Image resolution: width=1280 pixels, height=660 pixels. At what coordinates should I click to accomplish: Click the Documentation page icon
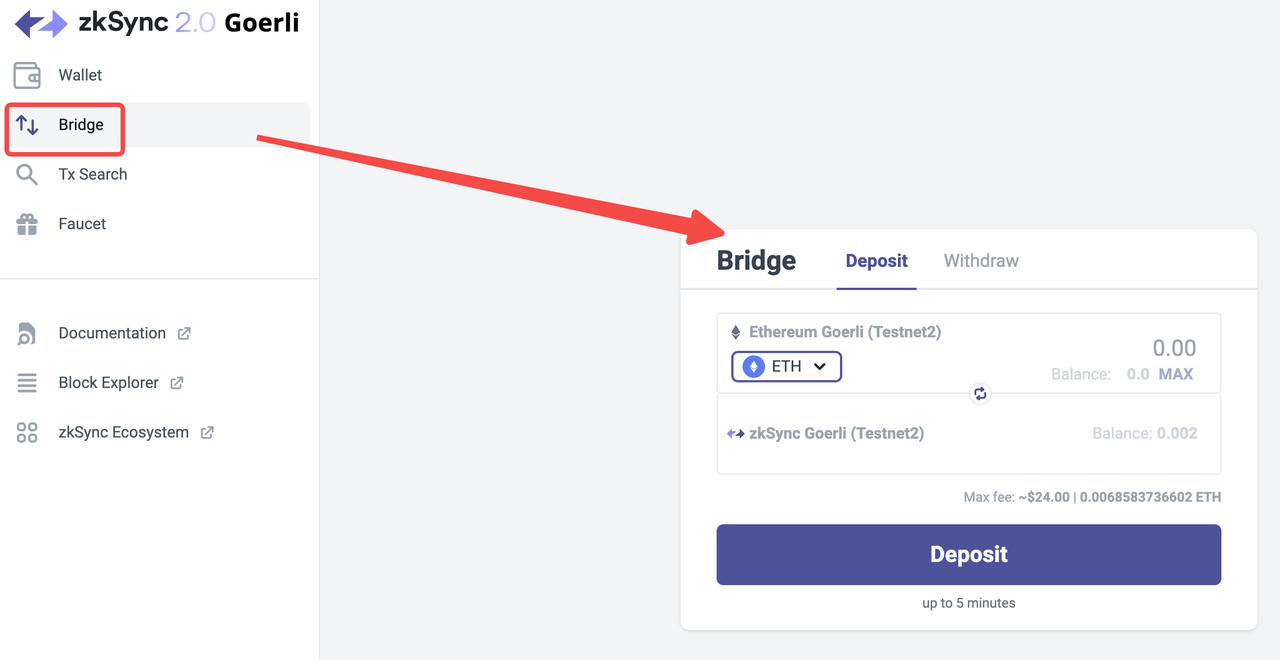click(x=27, y=334)
